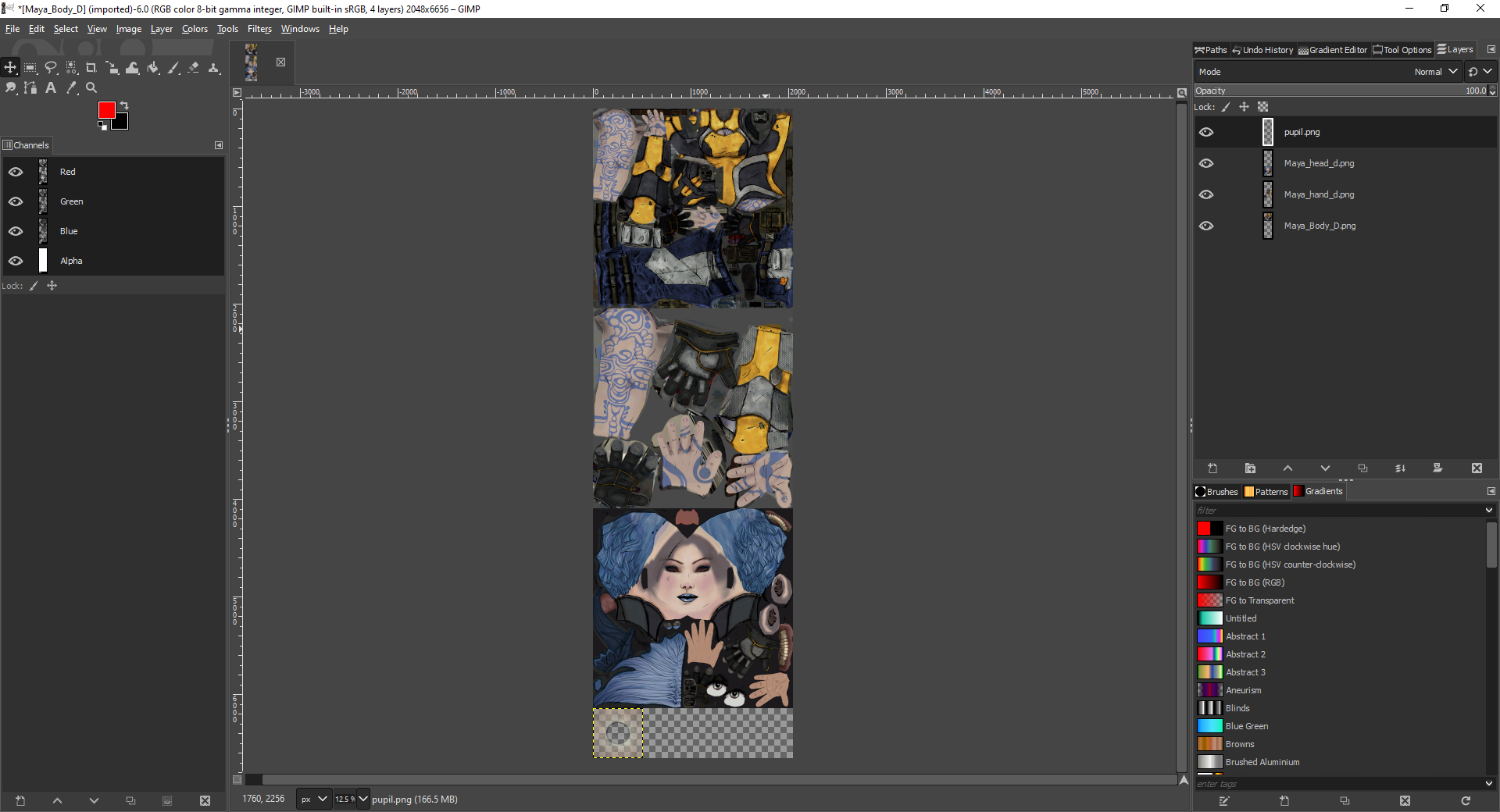Merge the layer down
This screenshot has height=812, width=1500.
point(1400,468)
